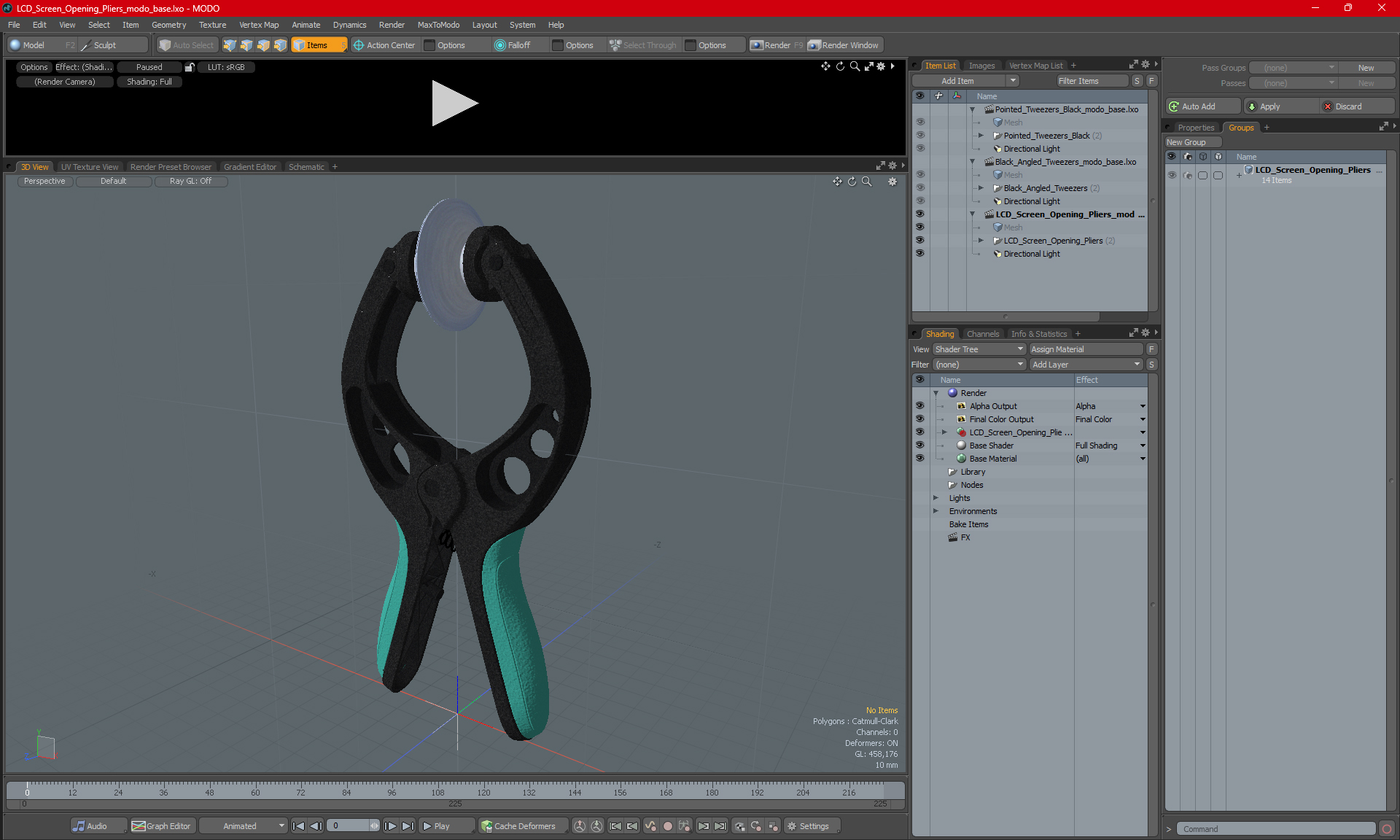This screenshot has height=840, width=1400.
Task: Expand the LCD_Screen_Opening_Pliers item in list
Action: click(x=981, y=241)
